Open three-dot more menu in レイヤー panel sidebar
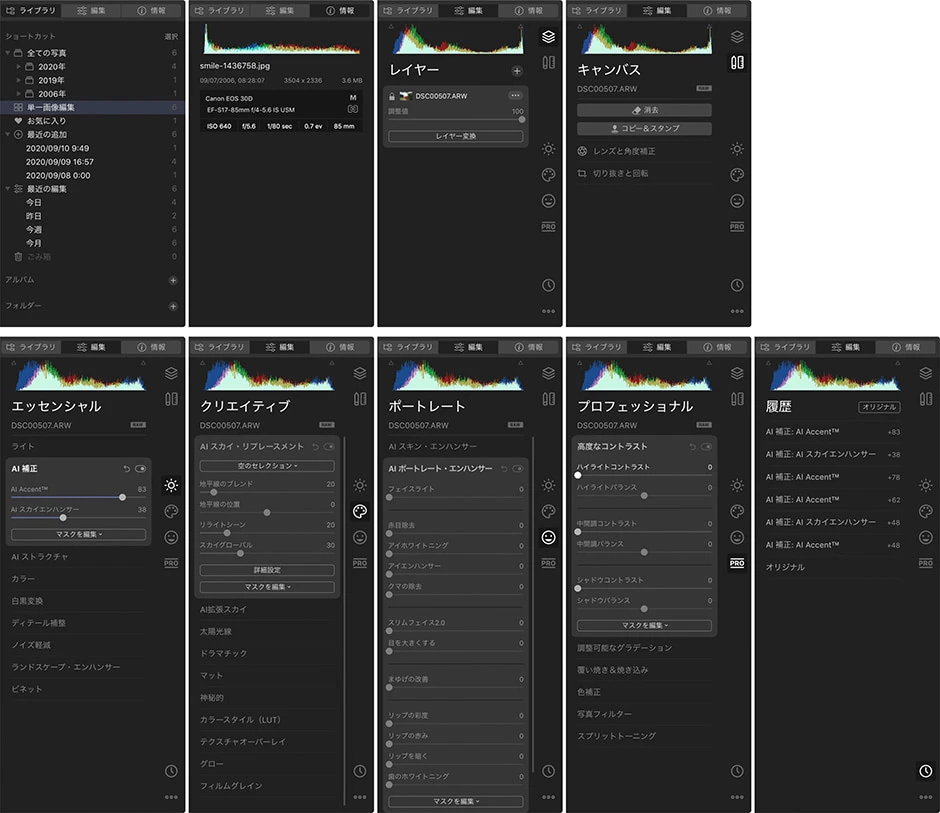940x813 pixels. tap(548, 311)
